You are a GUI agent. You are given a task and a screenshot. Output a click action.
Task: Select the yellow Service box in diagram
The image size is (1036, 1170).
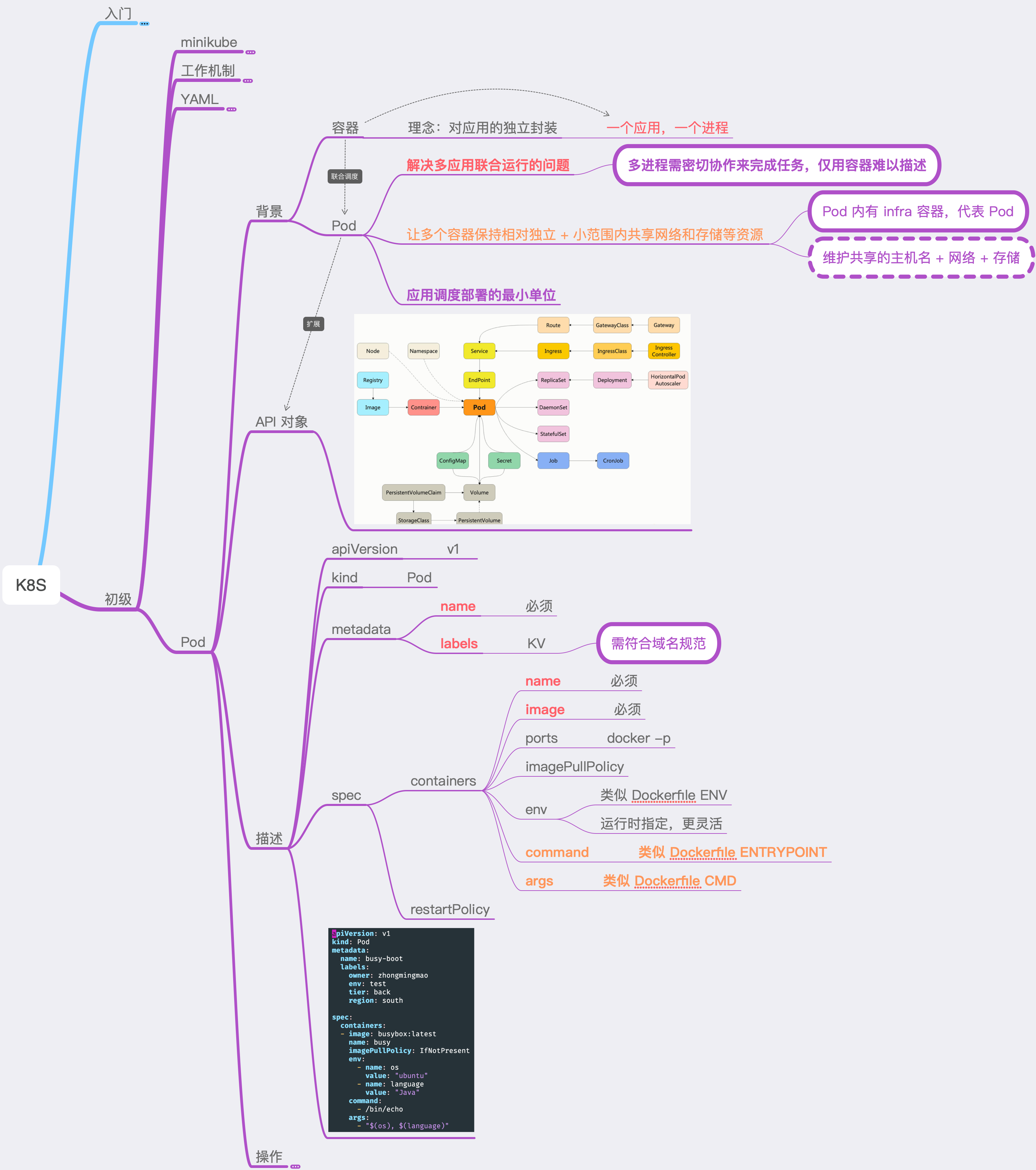coord(479,351)
